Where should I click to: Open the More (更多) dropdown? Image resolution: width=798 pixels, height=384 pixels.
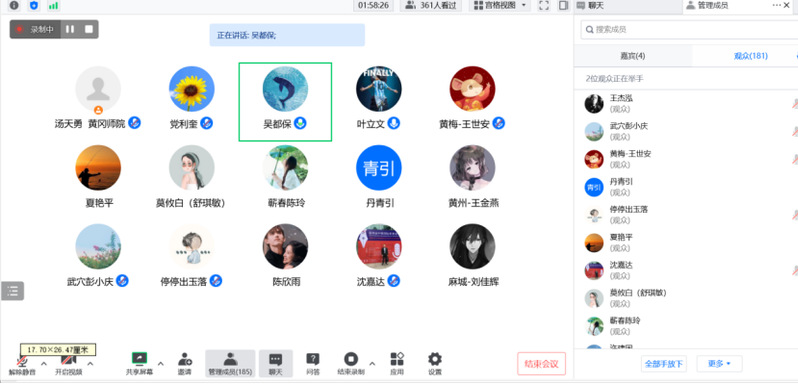tap(719, 364)
